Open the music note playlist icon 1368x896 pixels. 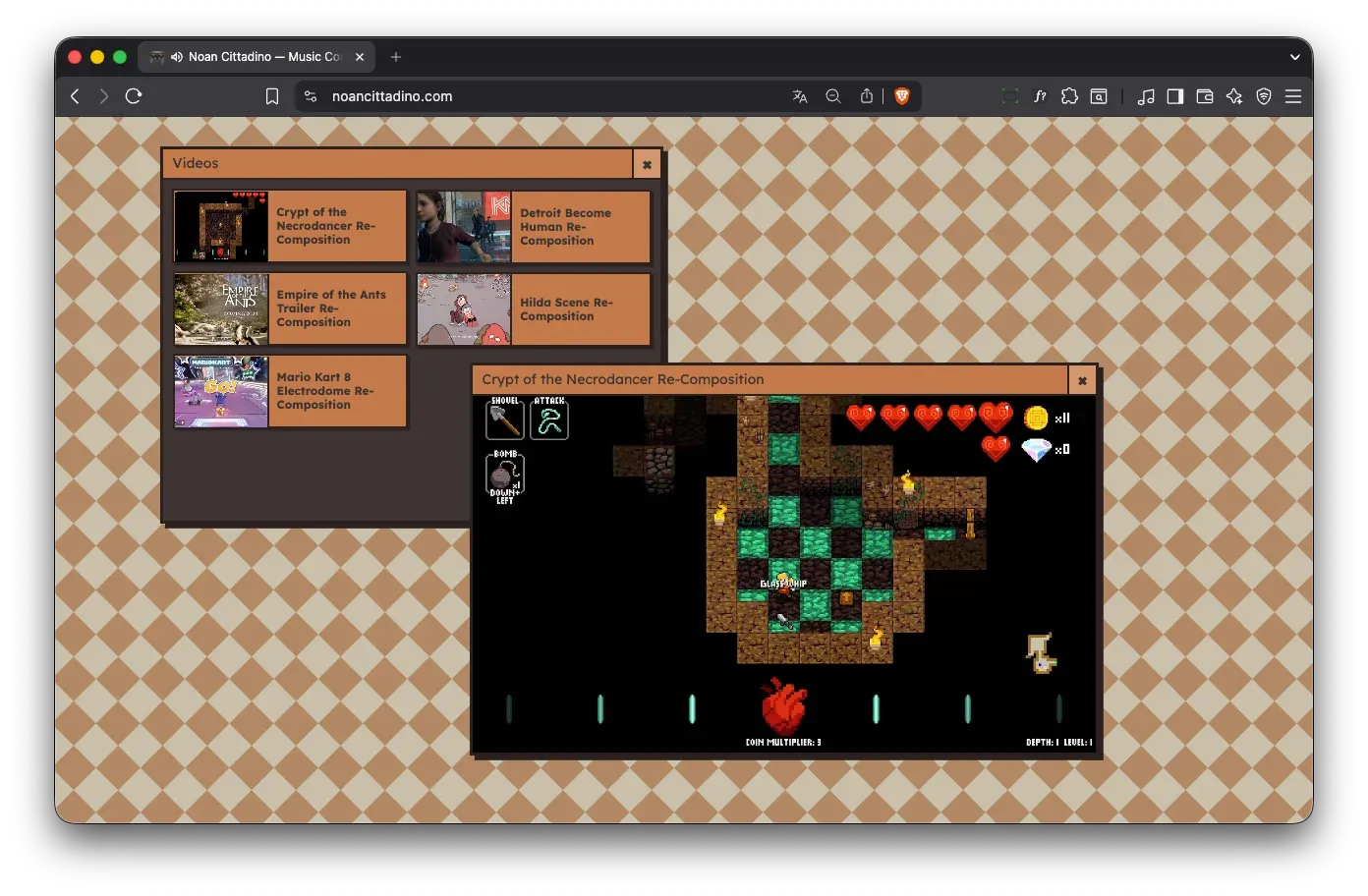(1146, 96)
